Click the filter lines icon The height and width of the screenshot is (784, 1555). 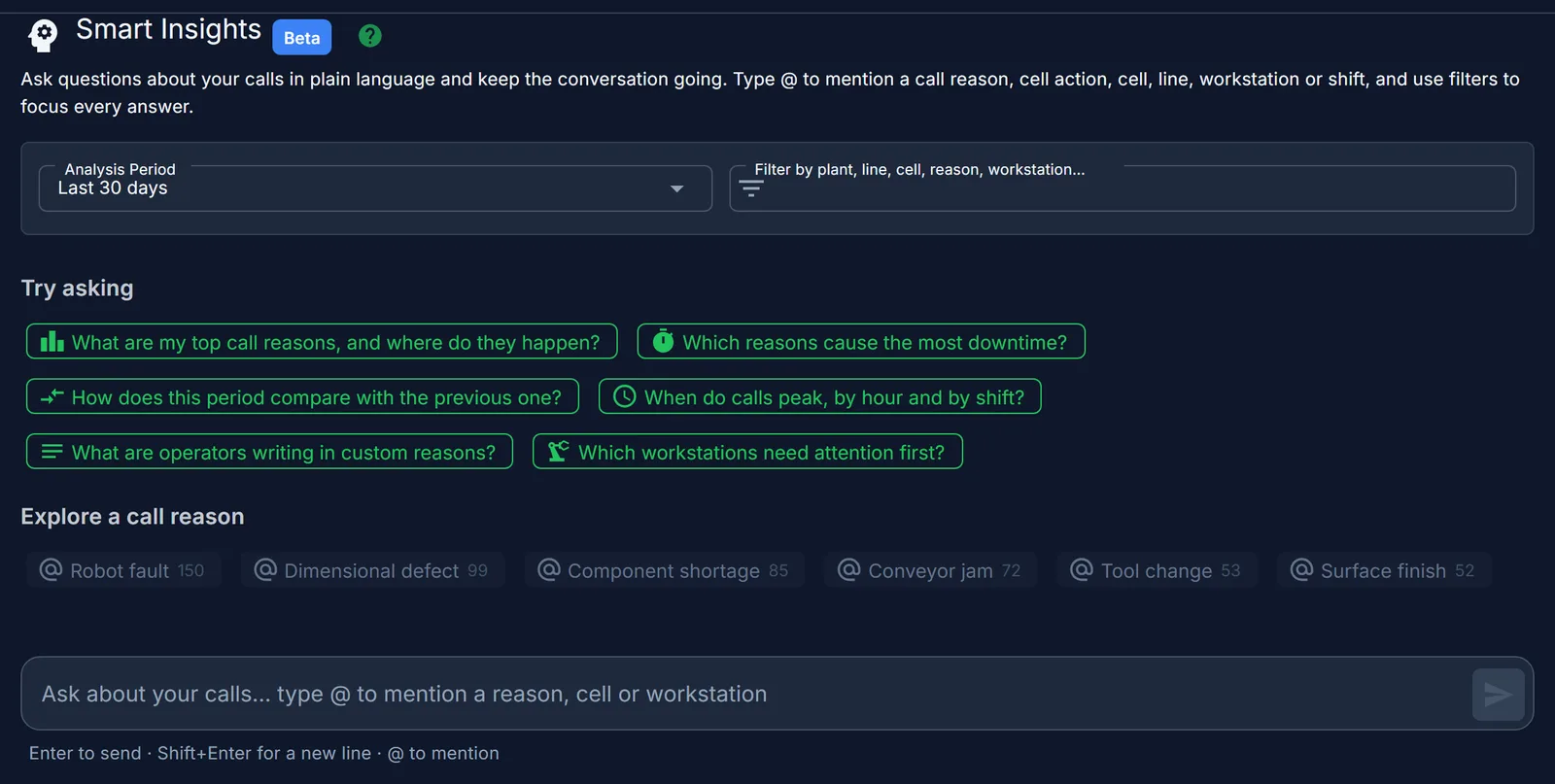click(x=751, y=188)
